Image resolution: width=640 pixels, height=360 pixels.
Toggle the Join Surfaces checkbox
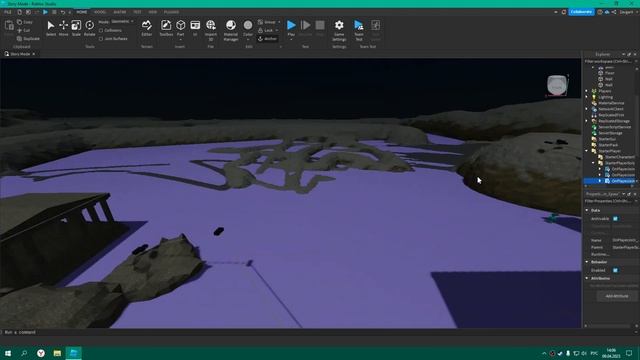pos(113,39)
